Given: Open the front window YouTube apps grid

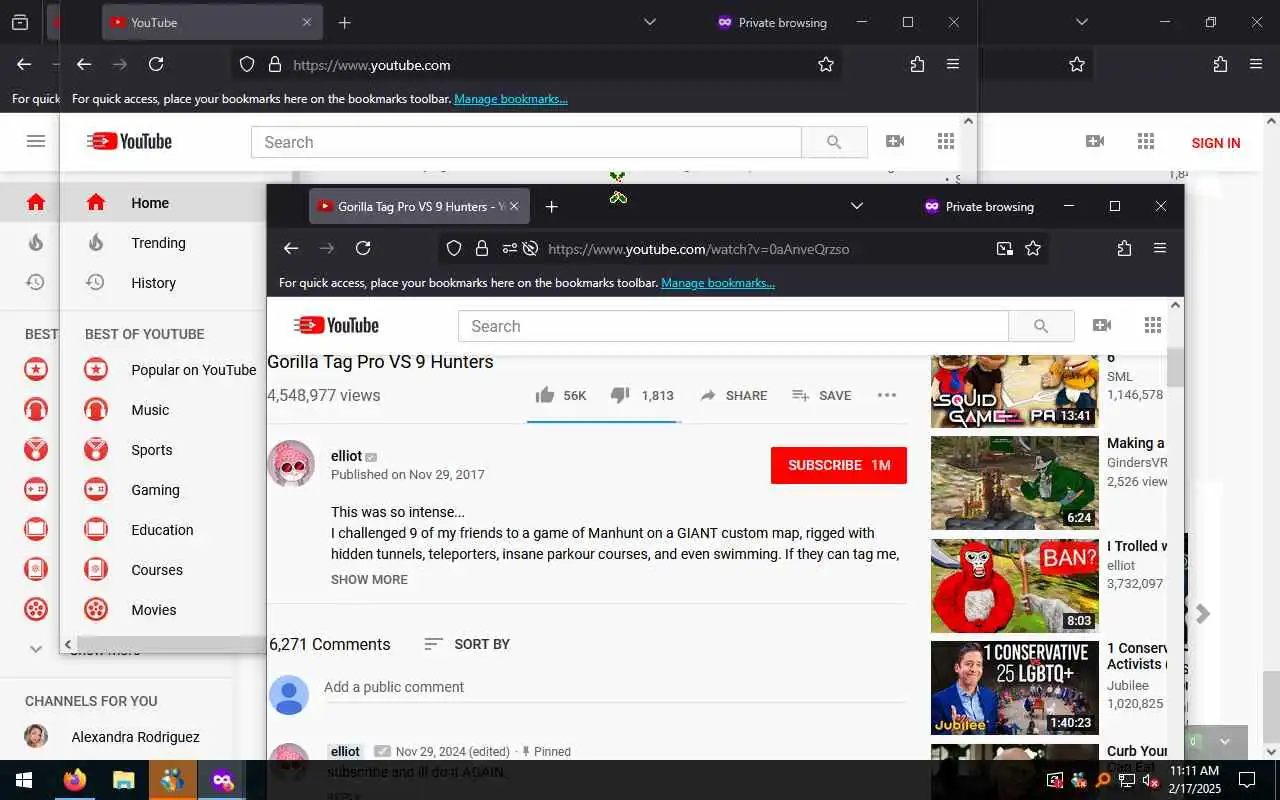Looking at the screenshot, I should click(x=1153, y=326).
